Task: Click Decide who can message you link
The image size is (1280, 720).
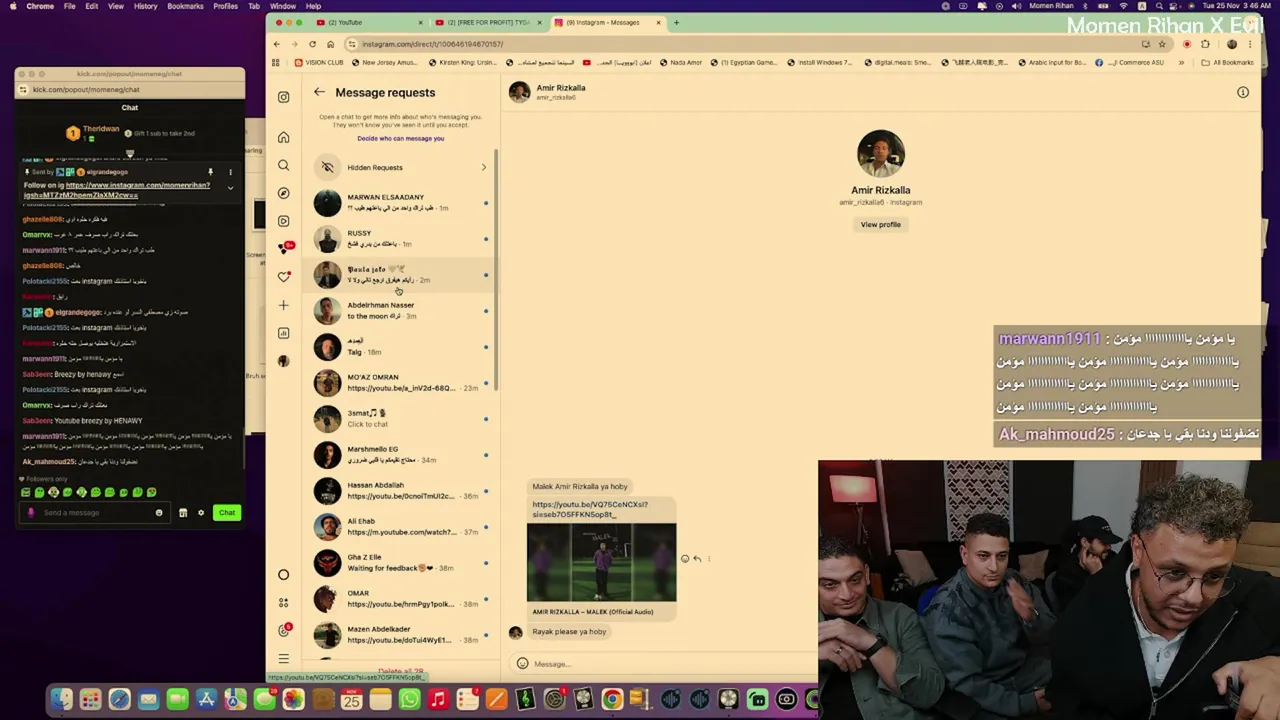Action: click(x=400, y=139)
